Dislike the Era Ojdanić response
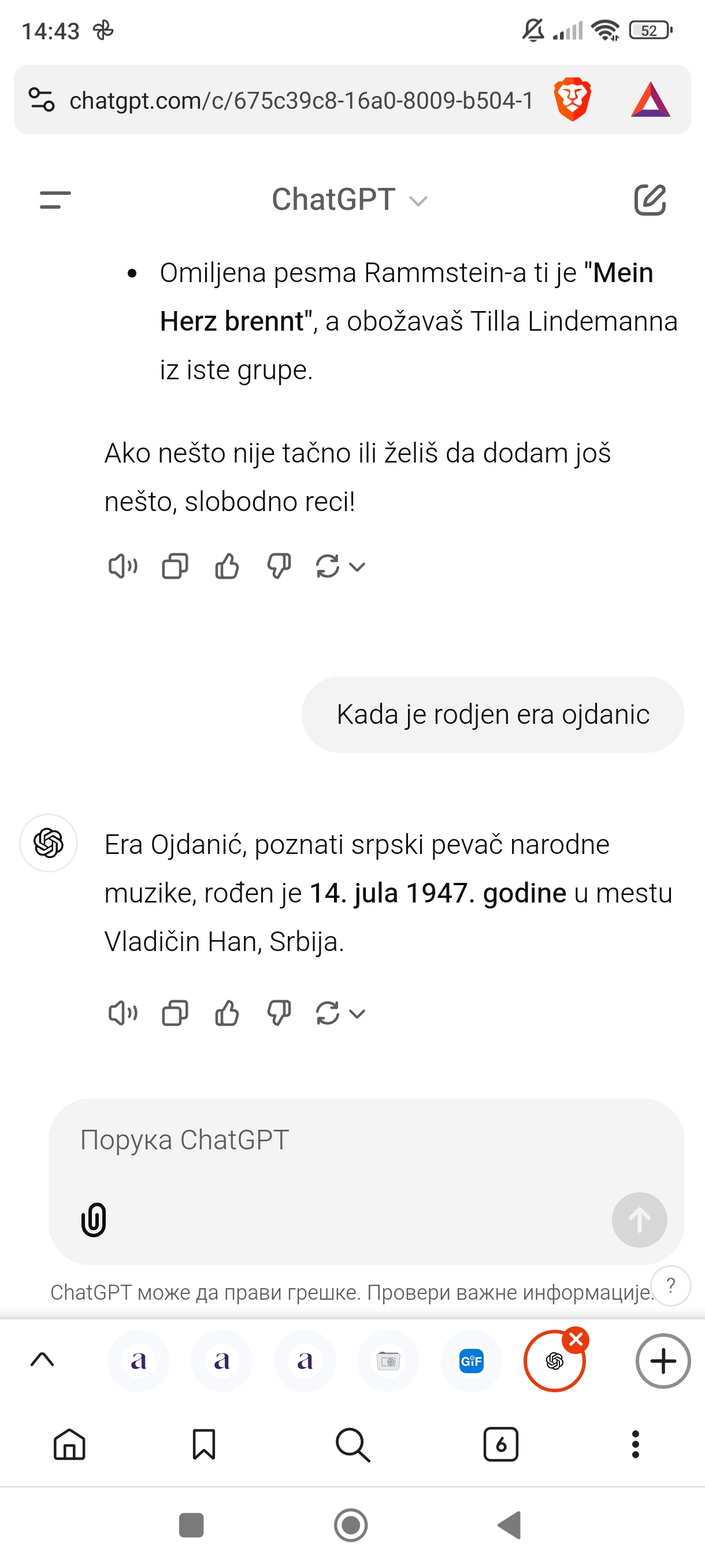Viewport: 705px width, 1568px height. (x=279, y=1014)
